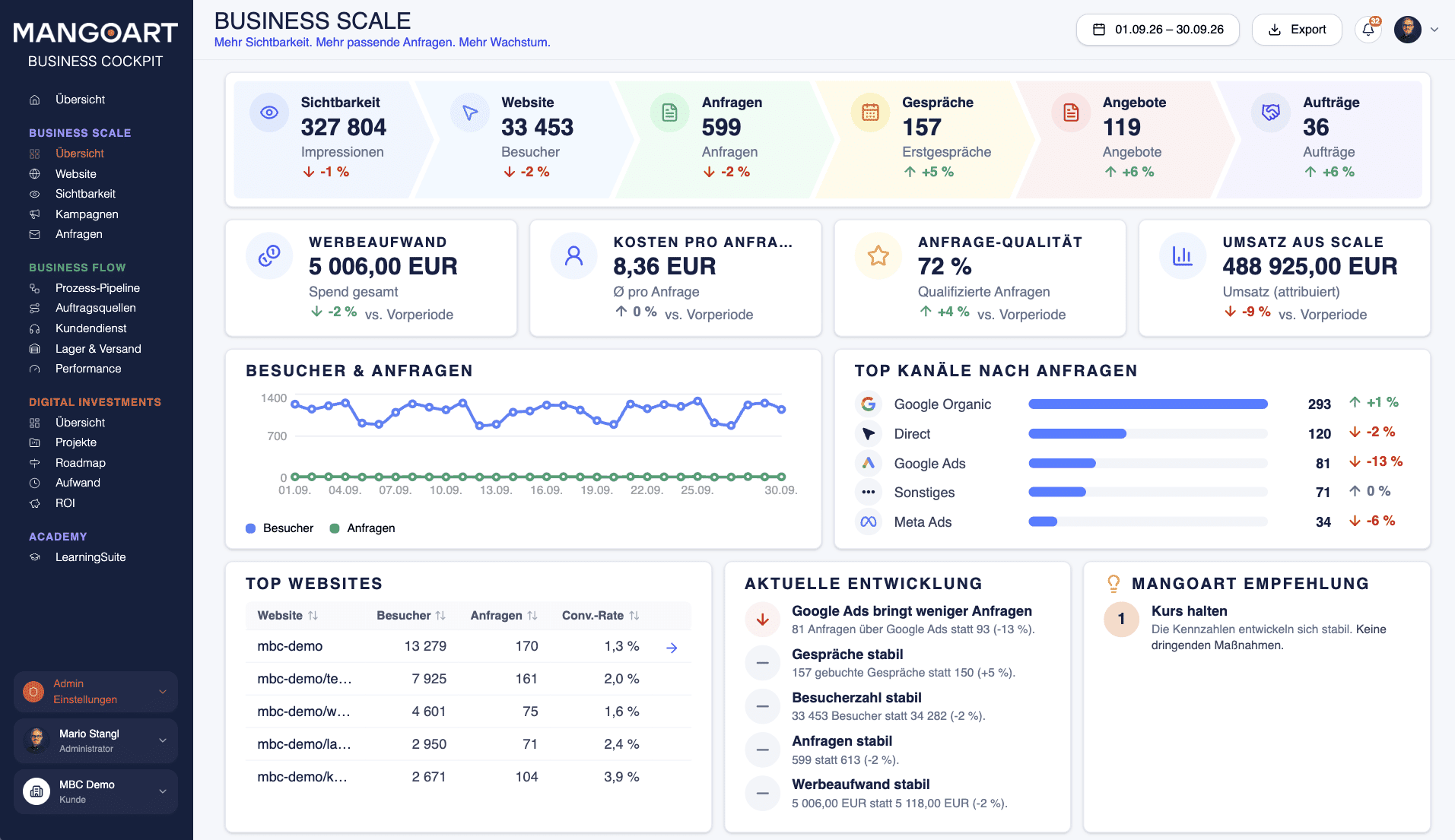Click the Website cursor icon in funnel

470,113
